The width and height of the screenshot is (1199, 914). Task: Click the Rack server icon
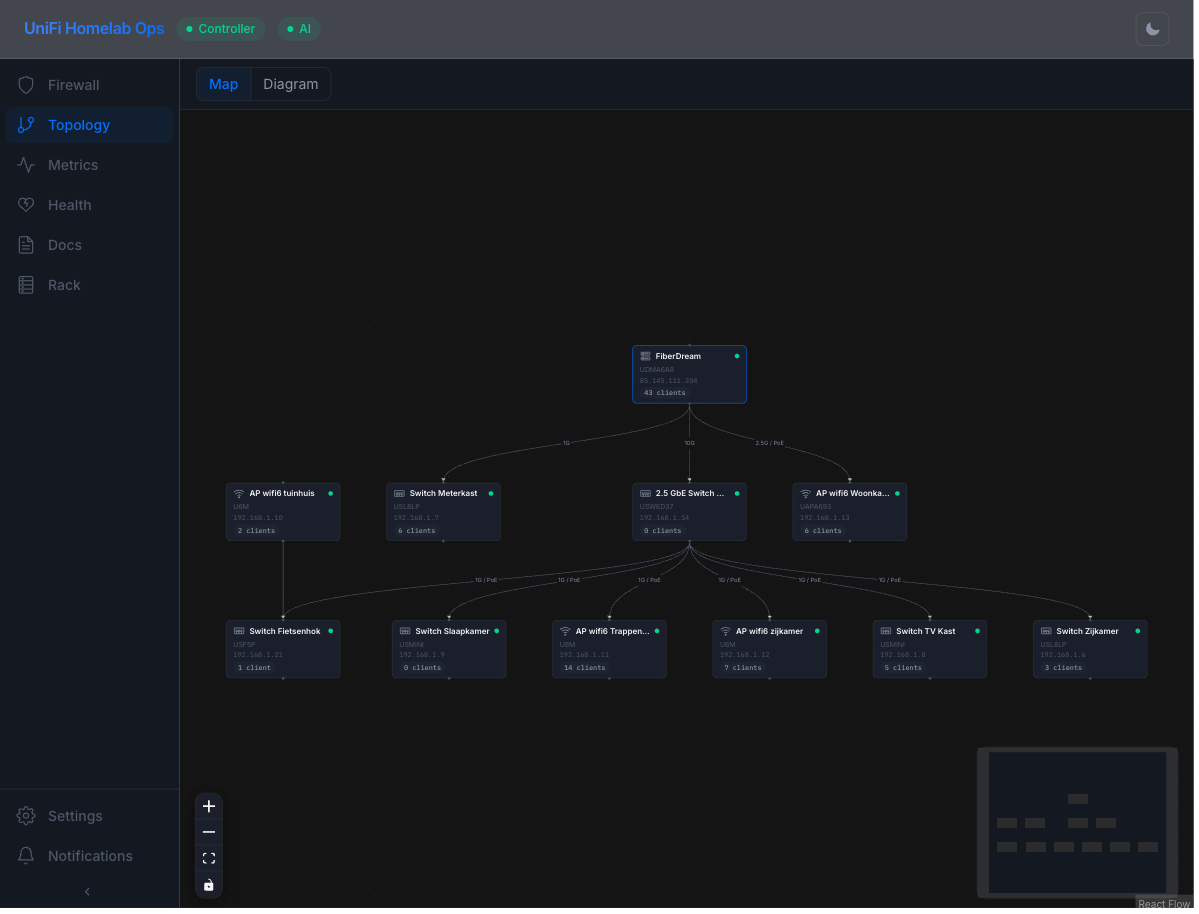tap(26, 285)
